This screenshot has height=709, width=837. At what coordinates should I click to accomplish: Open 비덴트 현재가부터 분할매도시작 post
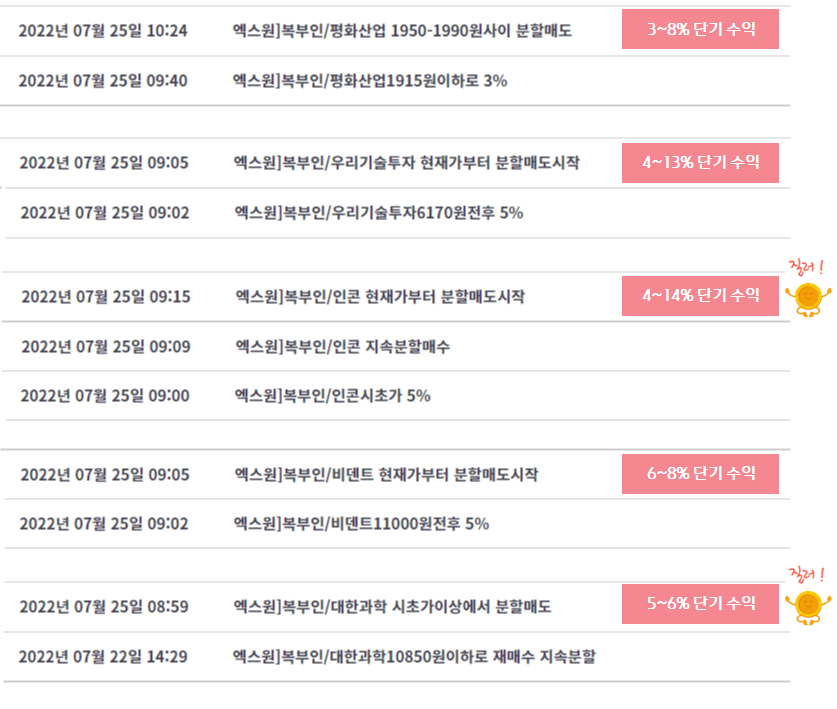(386, 475)
